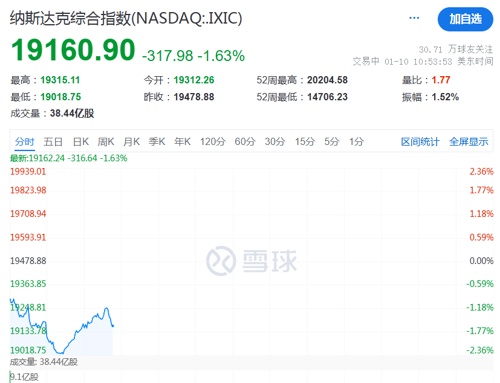Open the three-dot more options menu
500x383 pixels.
click(x=414, y=18)
